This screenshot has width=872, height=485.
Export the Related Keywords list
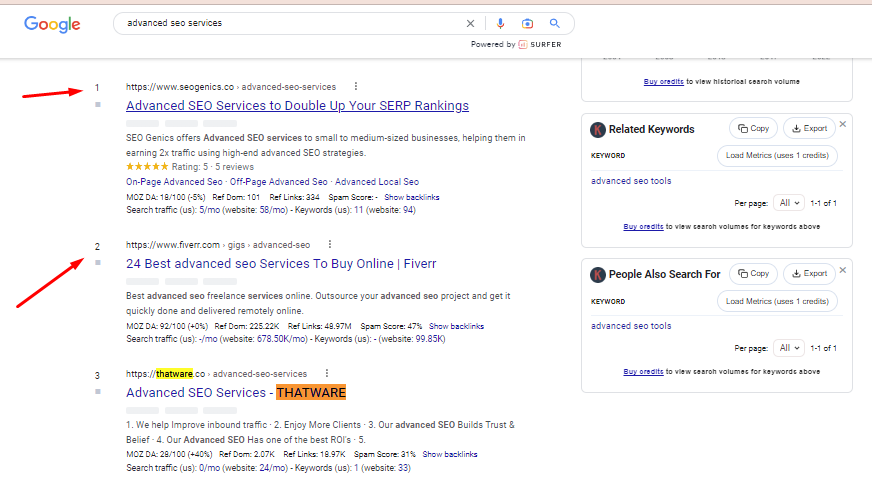pyautogui.click(x=810, y=128)
